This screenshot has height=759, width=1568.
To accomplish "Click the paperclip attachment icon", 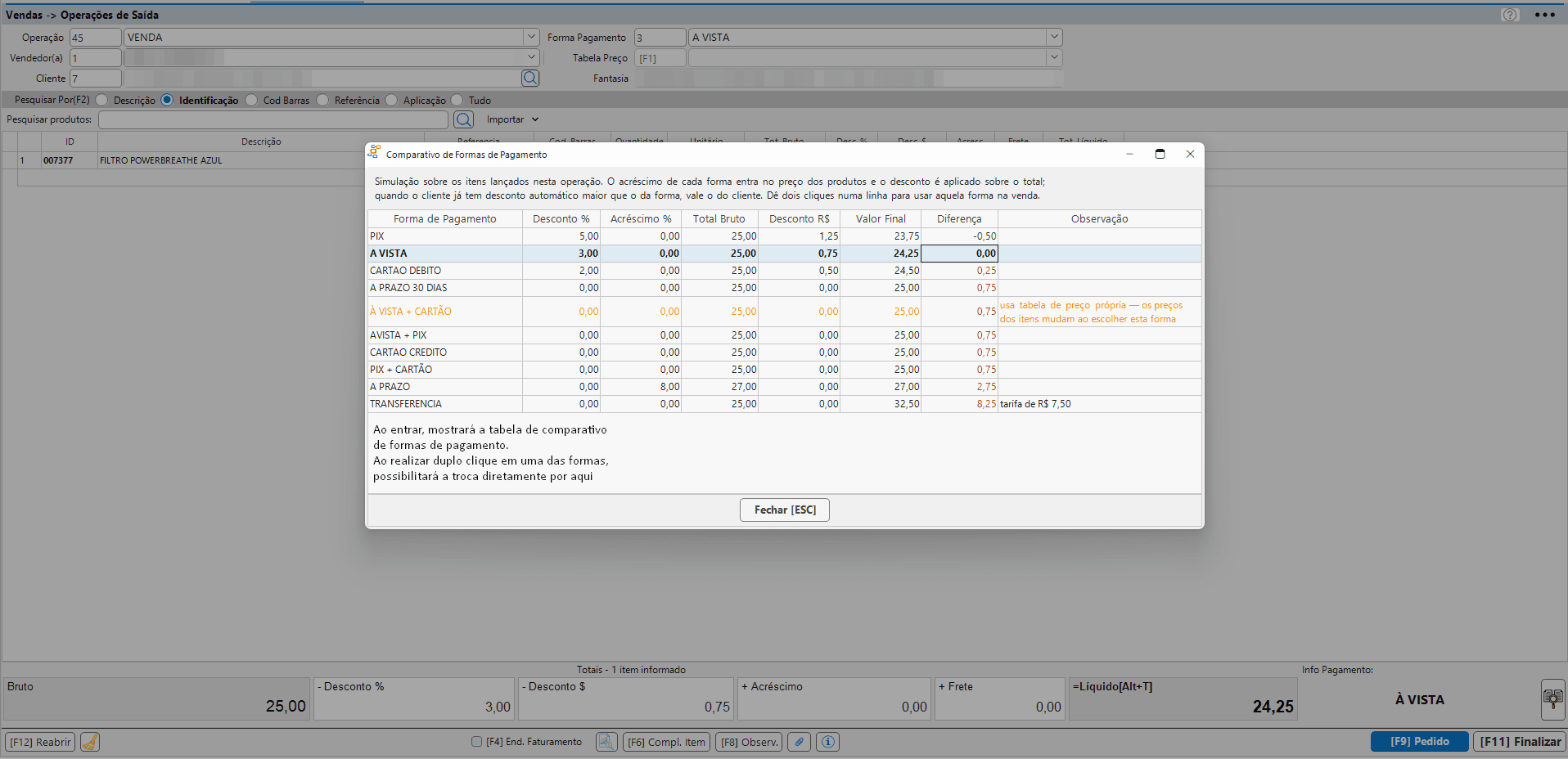I will point(800,742).
